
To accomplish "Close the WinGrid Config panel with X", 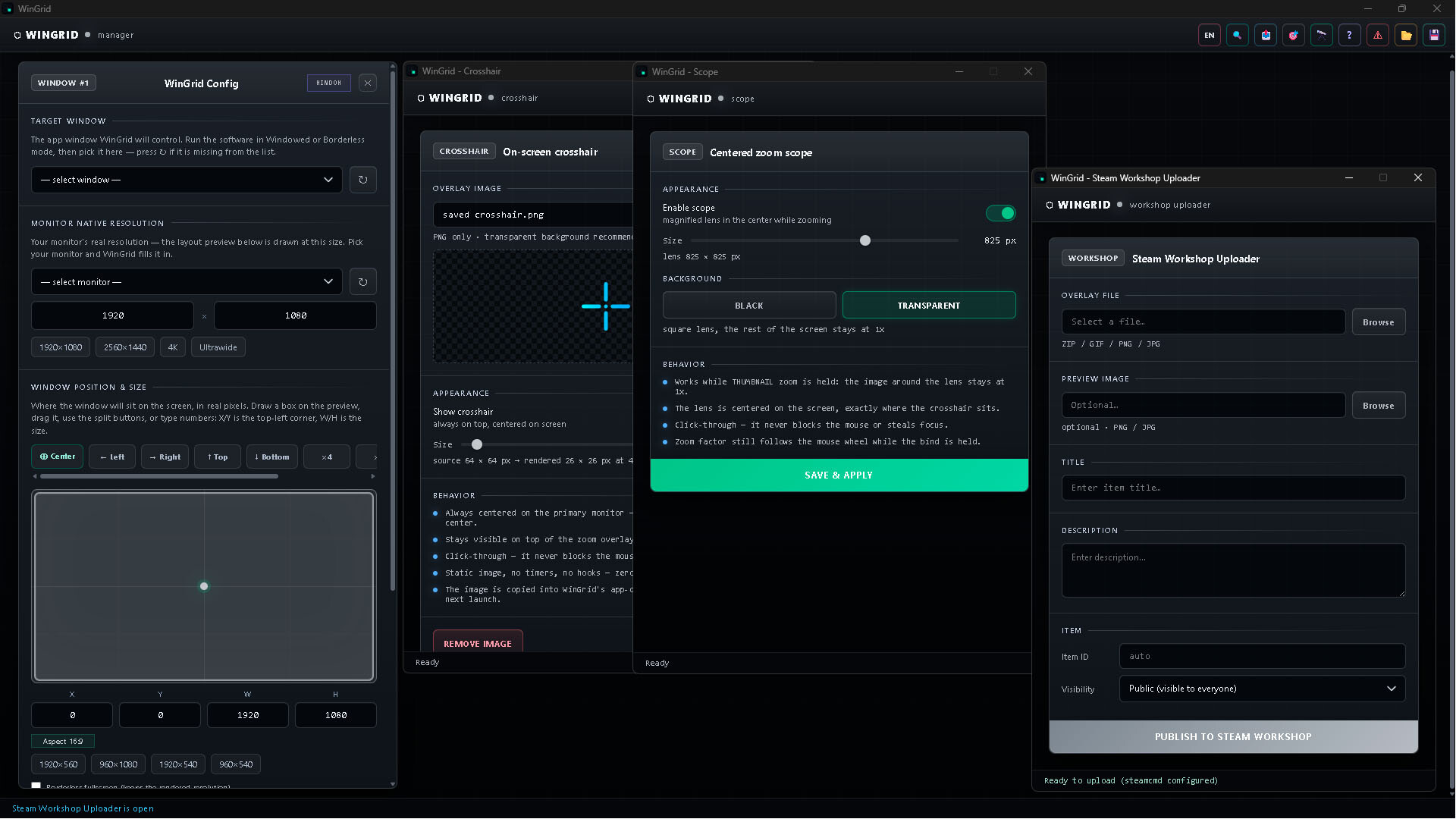I will (x=368, y=83).
